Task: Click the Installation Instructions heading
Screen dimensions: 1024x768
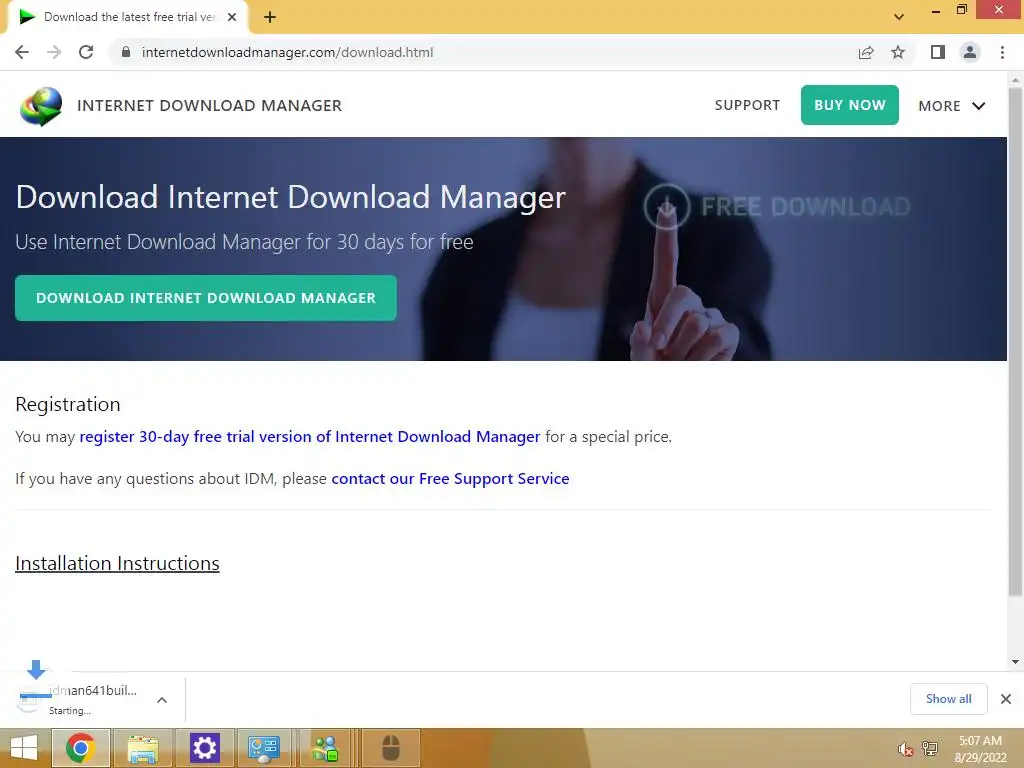Action: pyautogui.click(x=118, y=563)
